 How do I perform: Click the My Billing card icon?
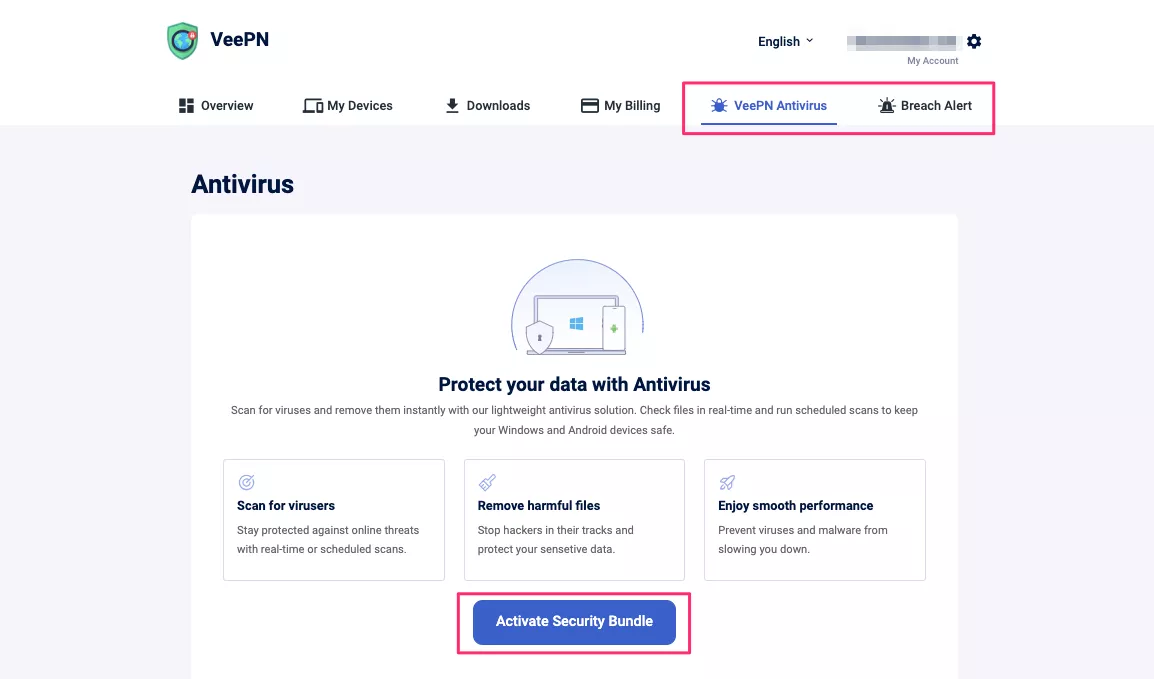pyautogui.click(x=590, y=106)
